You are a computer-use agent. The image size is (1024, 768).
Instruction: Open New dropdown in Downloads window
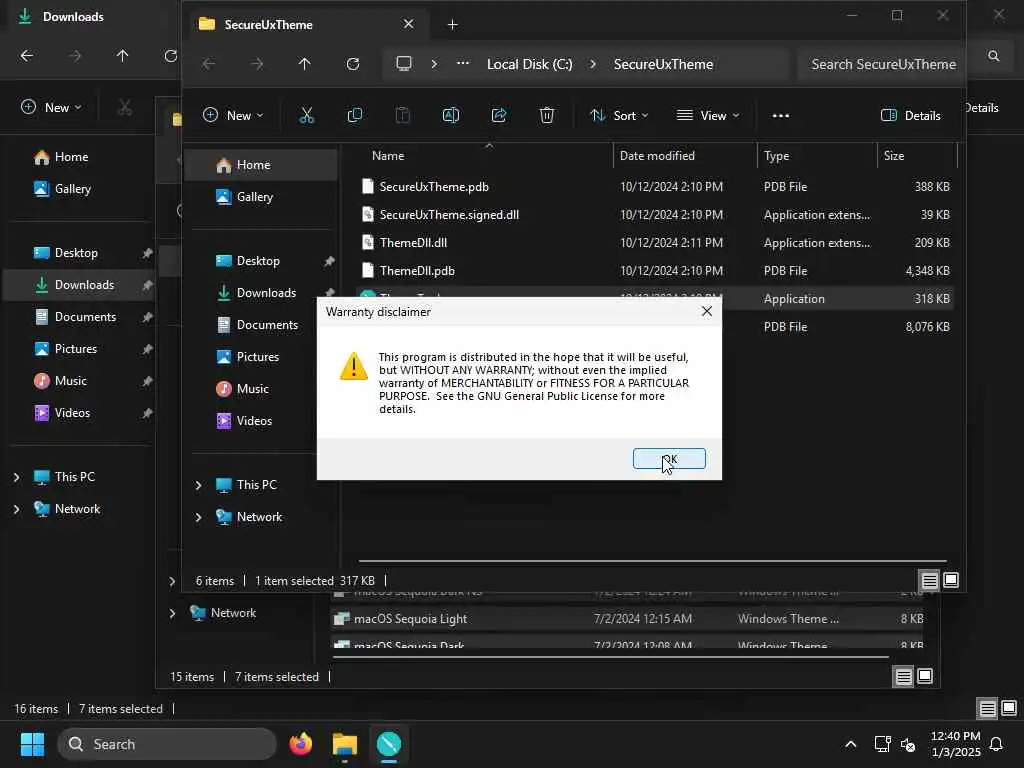coord(51,108)
